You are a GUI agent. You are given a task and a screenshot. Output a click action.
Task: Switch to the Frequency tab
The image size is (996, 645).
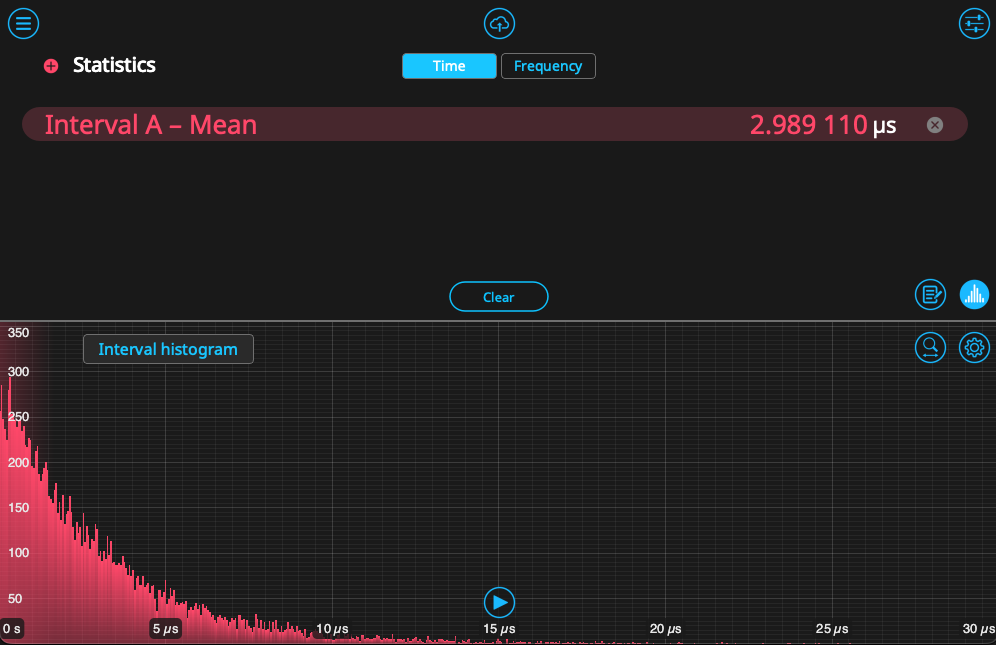(x=548, y=66)
